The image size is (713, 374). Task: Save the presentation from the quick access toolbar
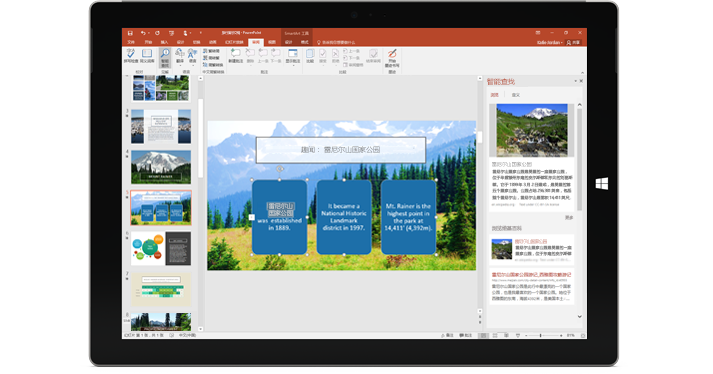pos(130,33)
